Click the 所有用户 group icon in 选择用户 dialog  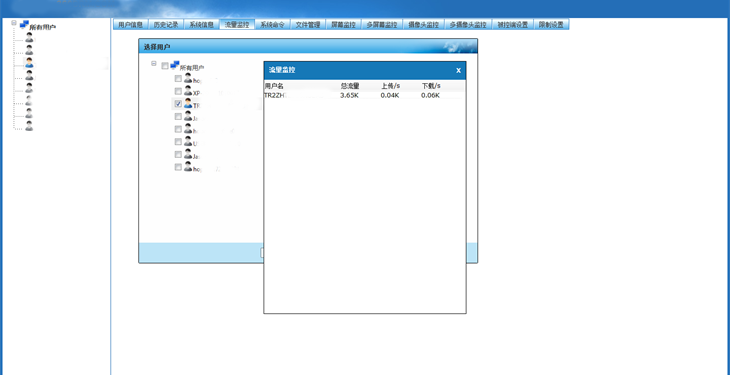pyautogui.click(x=175, y=65)
